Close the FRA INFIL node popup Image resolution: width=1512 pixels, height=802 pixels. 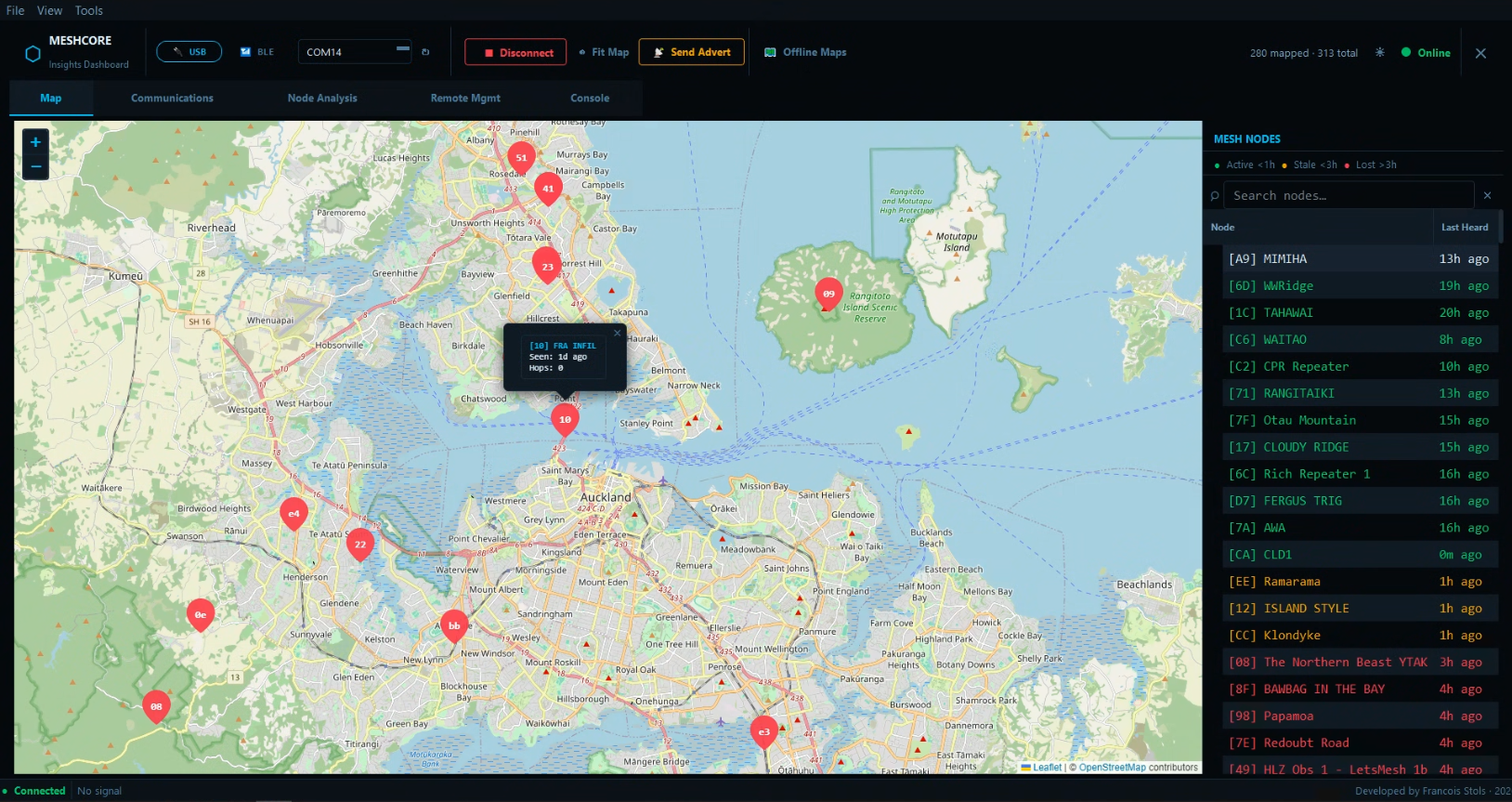coord(618,333)
